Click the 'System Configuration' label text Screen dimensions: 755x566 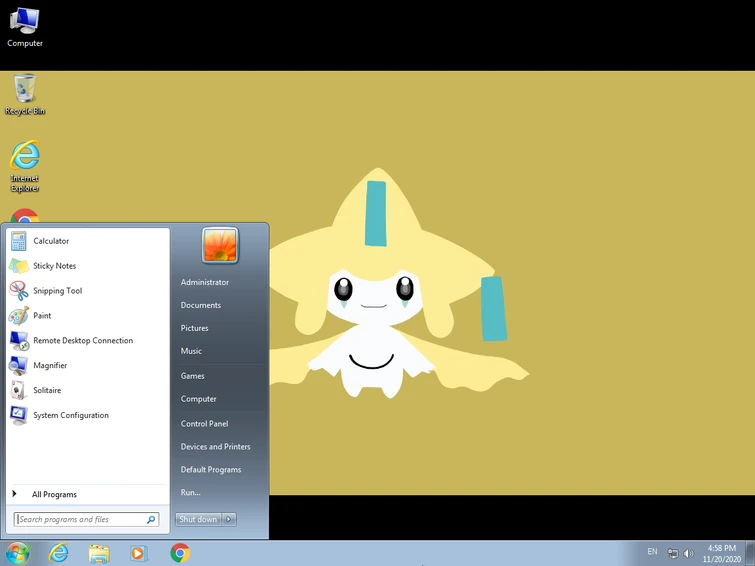71,415
